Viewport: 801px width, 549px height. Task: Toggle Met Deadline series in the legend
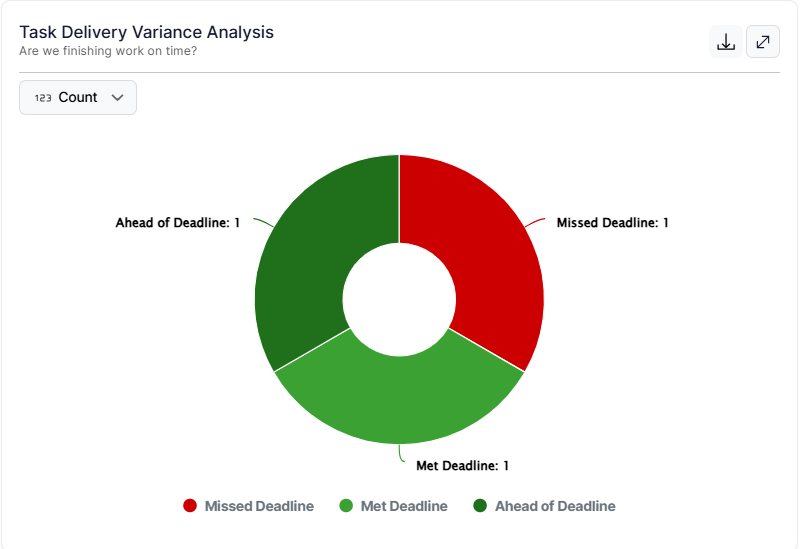pos(404,506)
